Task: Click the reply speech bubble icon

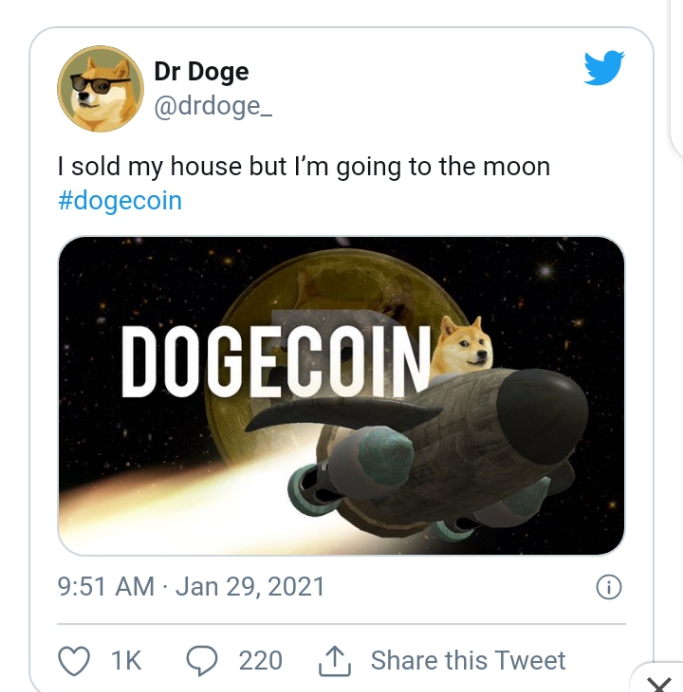Action: click(202, 661)
